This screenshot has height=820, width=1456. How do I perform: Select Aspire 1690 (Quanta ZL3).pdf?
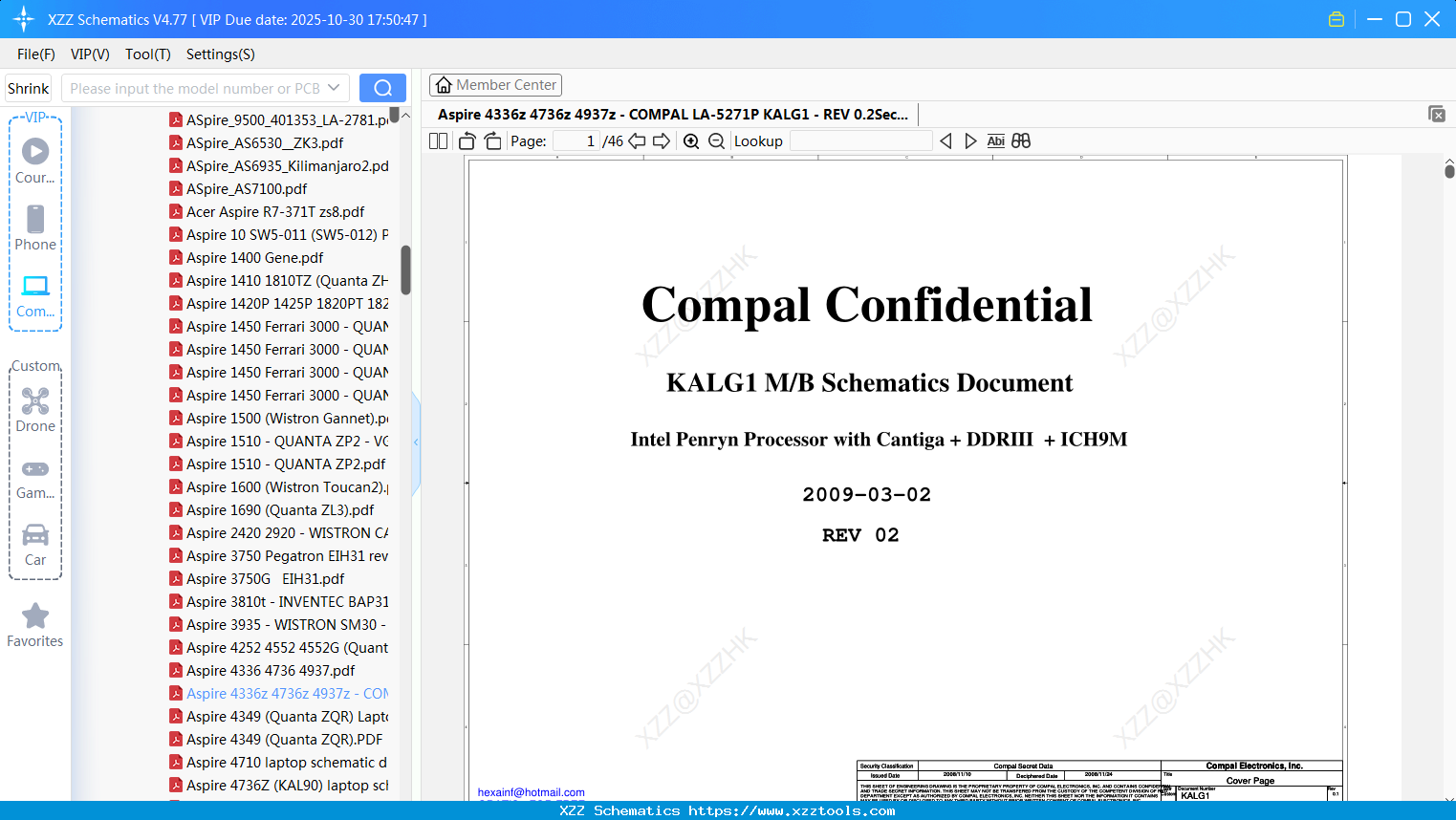[272, 510]
